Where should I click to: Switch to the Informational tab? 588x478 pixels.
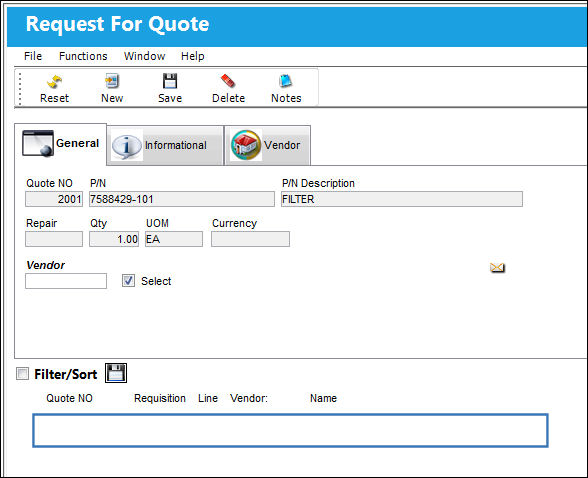click(x=165, y=145)
